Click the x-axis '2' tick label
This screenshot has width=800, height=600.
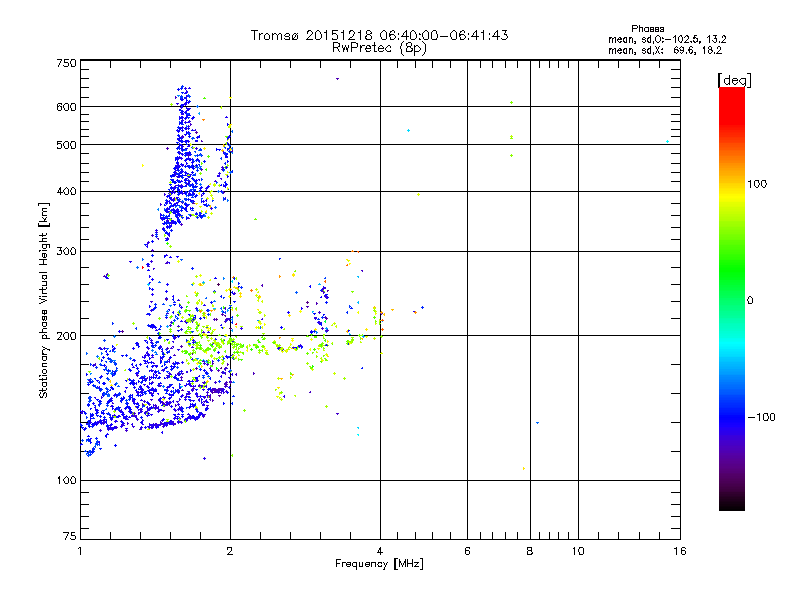230,551
